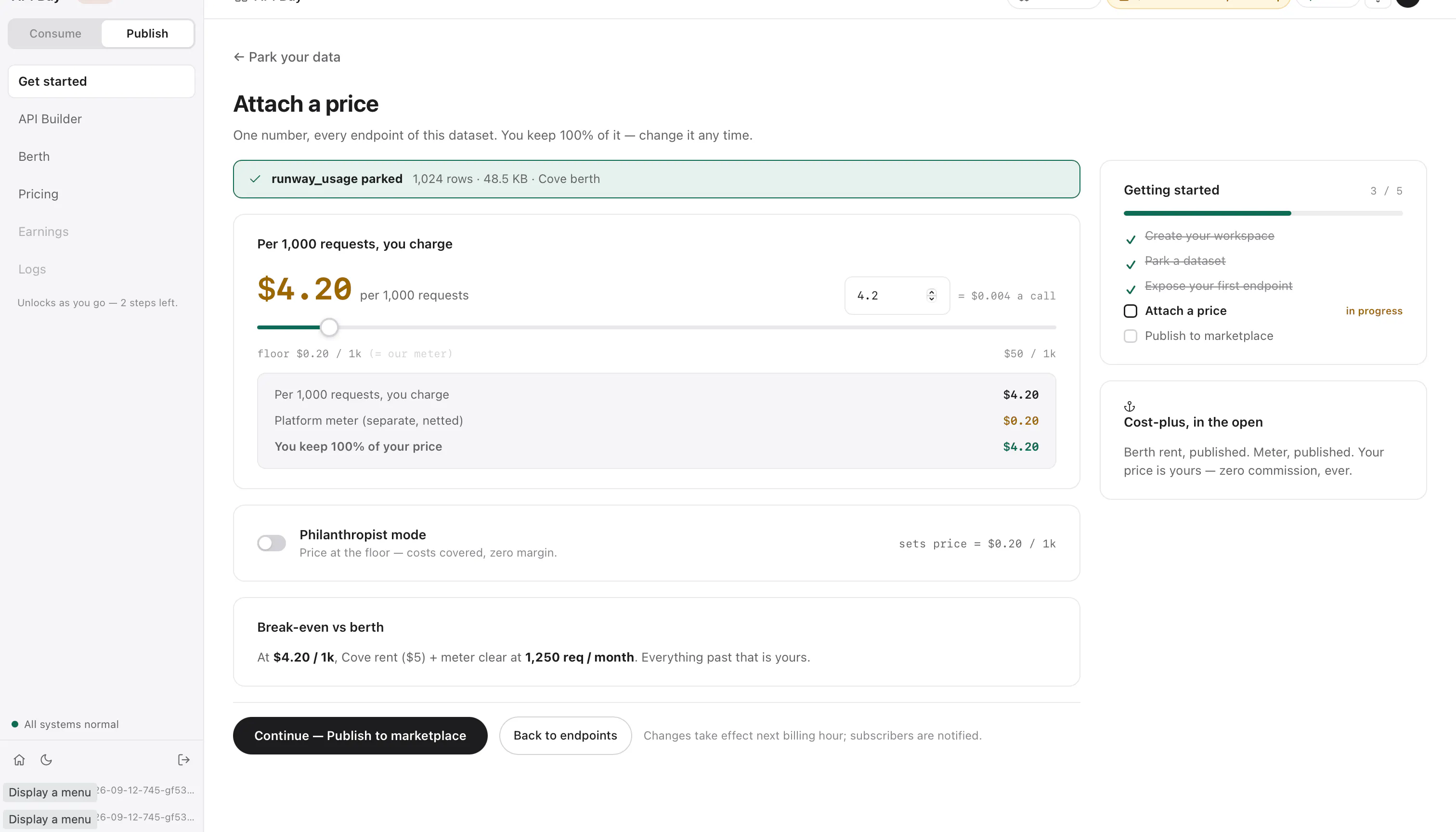This screenshot has height=832, width=1456.
Task: Enable Philanthropist mode switch
Action: point(272,543)
